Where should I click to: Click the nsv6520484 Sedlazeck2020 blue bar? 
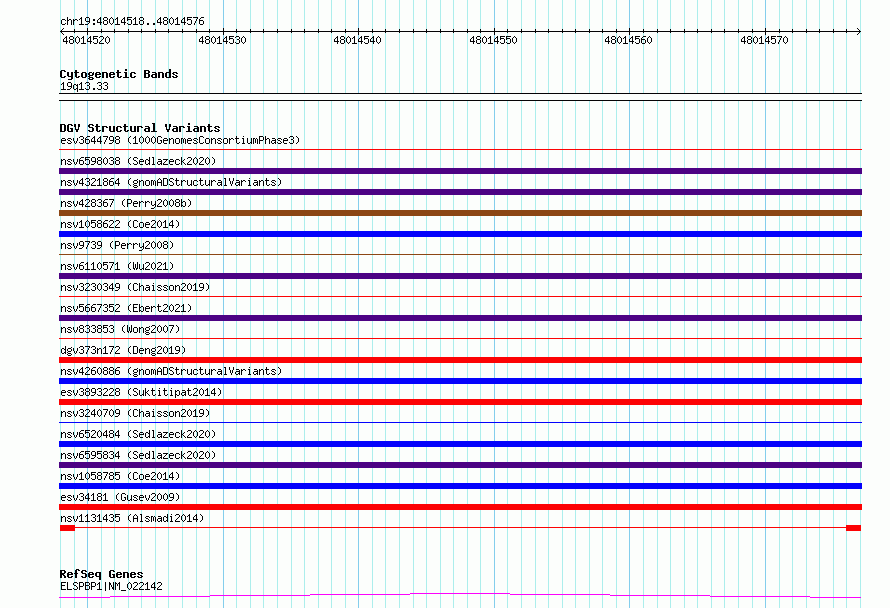(x=460, y=444)
